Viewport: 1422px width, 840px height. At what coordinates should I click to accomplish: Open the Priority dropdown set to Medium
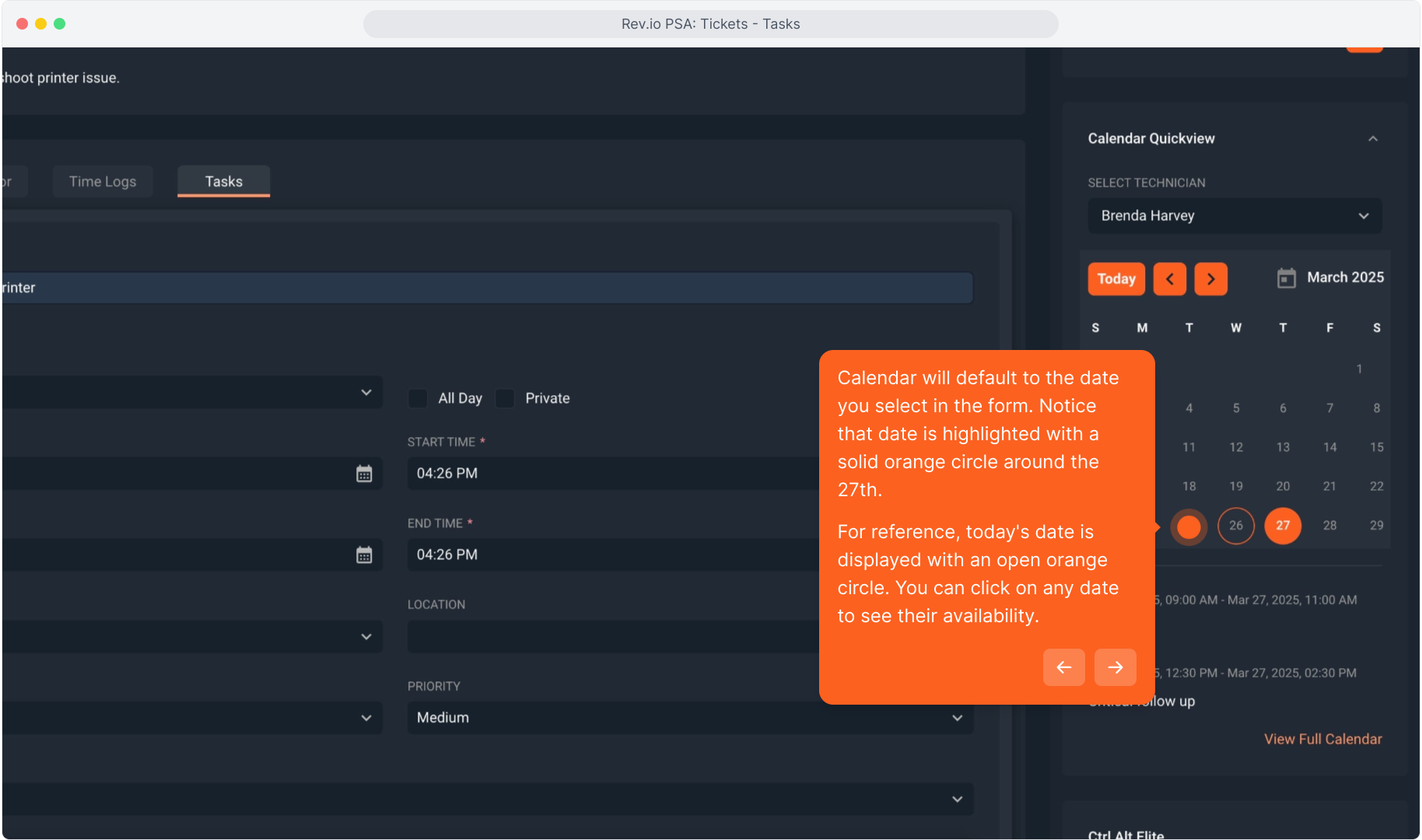click(x=689, y=718)
